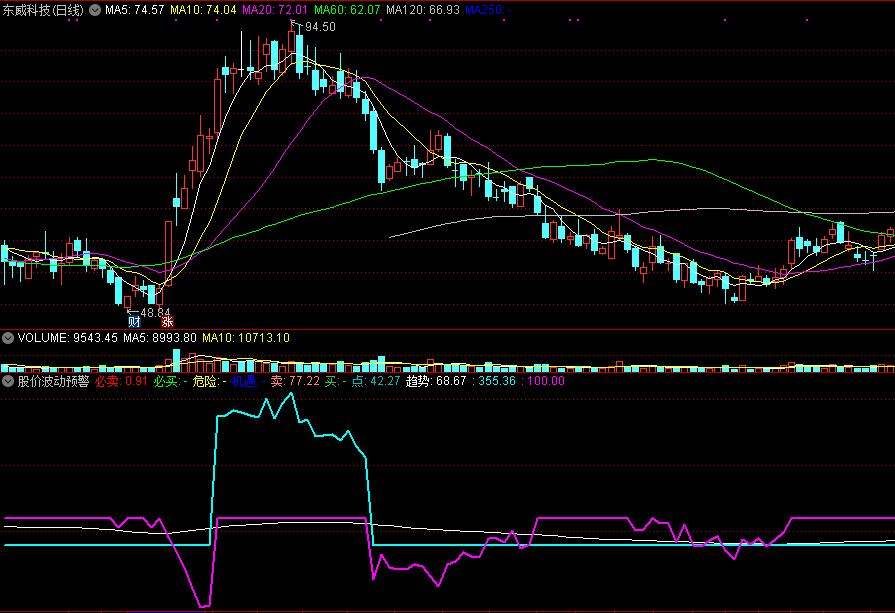This screenshot has width=895, height=613.
Task: Click the 股价波动预警 indicator name
Action: pos(54,381)
